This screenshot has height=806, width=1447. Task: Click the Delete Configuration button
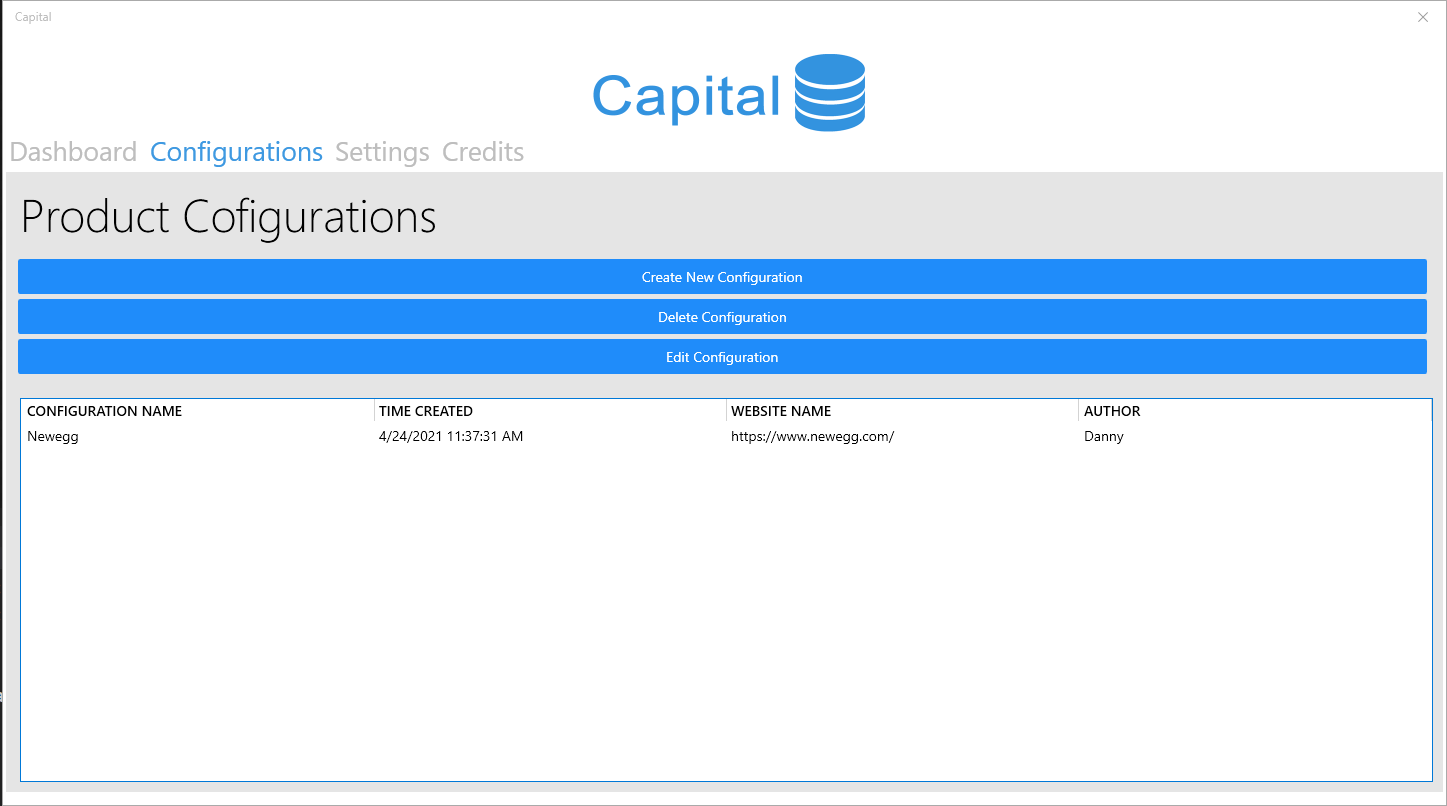pyautogui.click(x=722, y=317)
